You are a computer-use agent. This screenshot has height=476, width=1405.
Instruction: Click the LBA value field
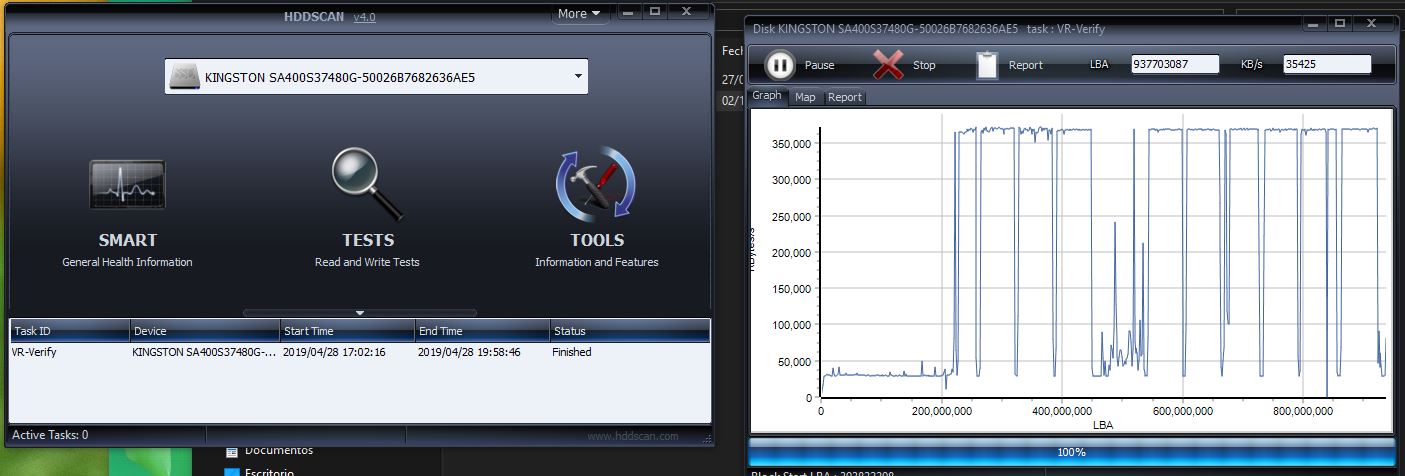pyautogui.click(x=1175, y=64)
